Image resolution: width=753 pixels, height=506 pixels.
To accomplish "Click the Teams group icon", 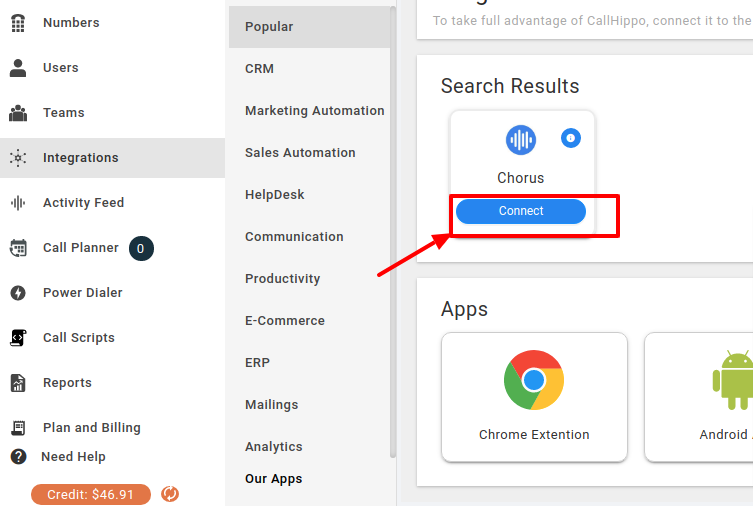I will (18, 113).
